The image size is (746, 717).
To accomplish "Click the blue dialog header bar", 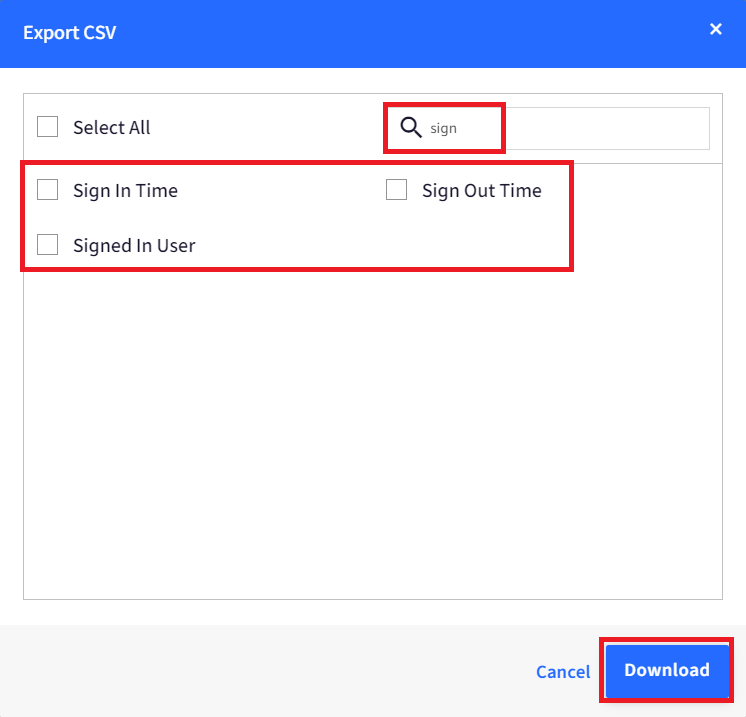I will click(x=373, y=34).
